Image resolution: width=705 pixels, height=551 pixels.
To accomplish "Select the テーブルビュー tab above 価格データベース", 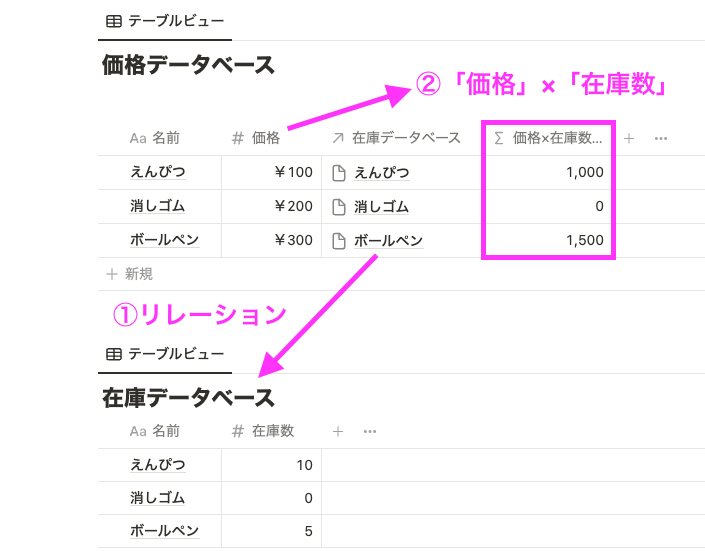I will pos(165,21).
